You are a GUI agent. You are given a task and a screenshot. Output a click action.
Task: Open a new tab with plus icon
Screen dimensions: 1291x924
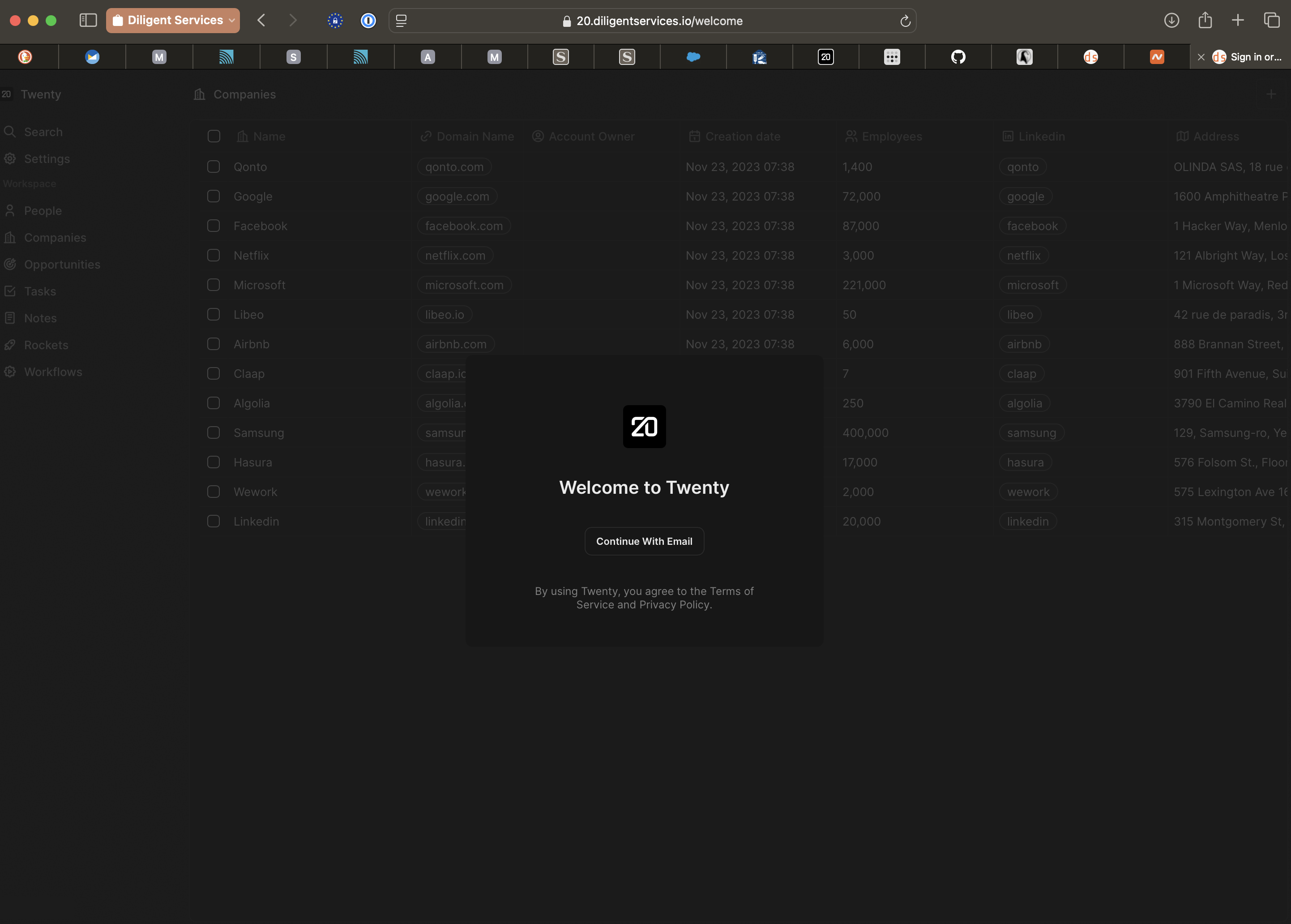pos(1238,21)
